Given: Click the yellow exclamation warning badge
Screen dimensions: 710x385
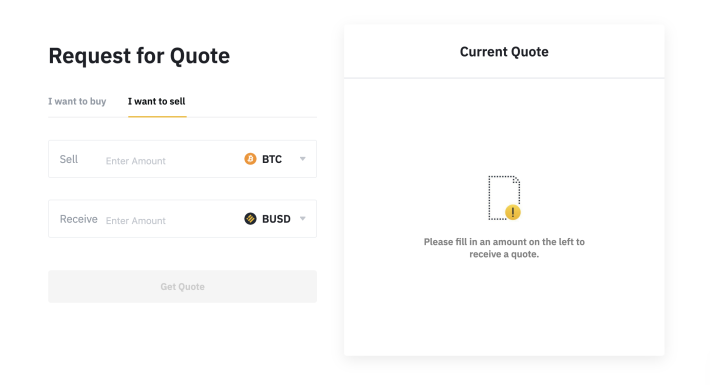Looking at the screenshot, I should (513, 212).
